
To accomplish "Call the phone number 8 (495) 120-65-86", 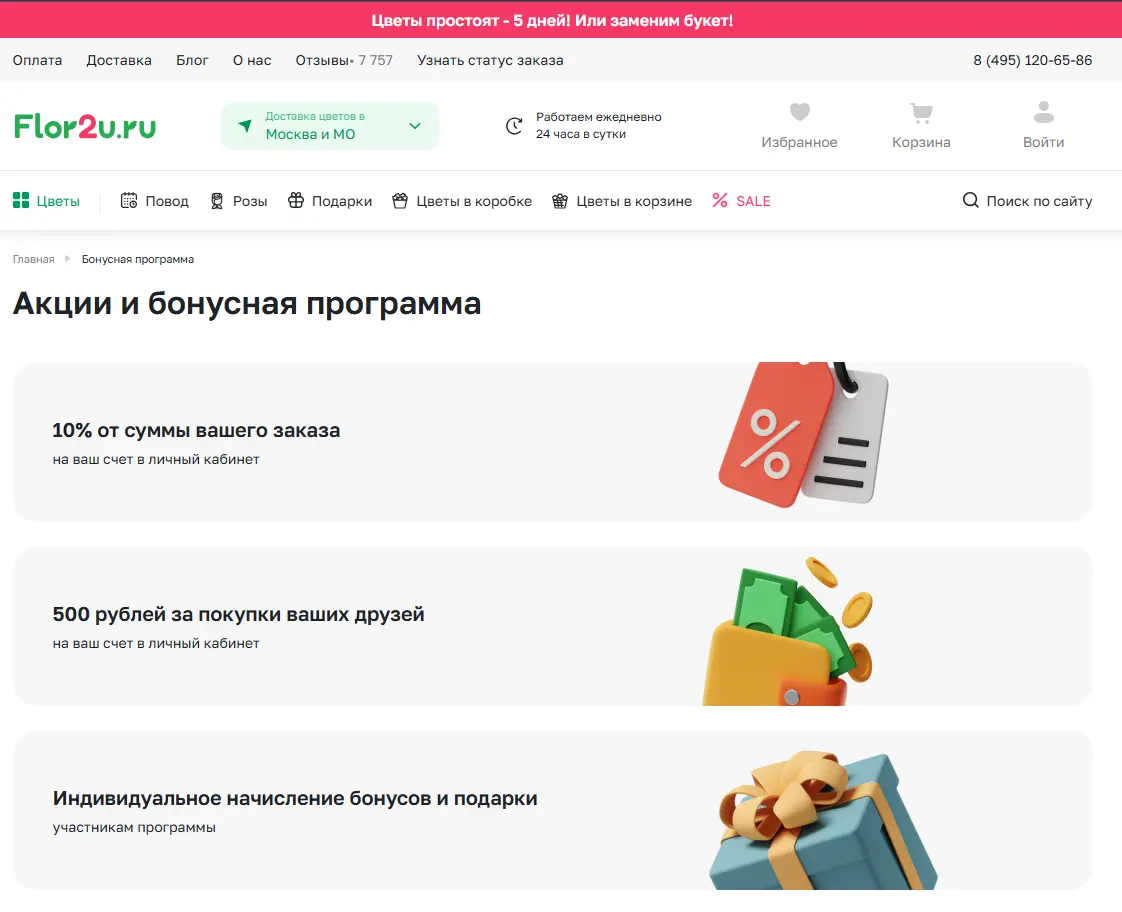I will tap(1033, 60).
